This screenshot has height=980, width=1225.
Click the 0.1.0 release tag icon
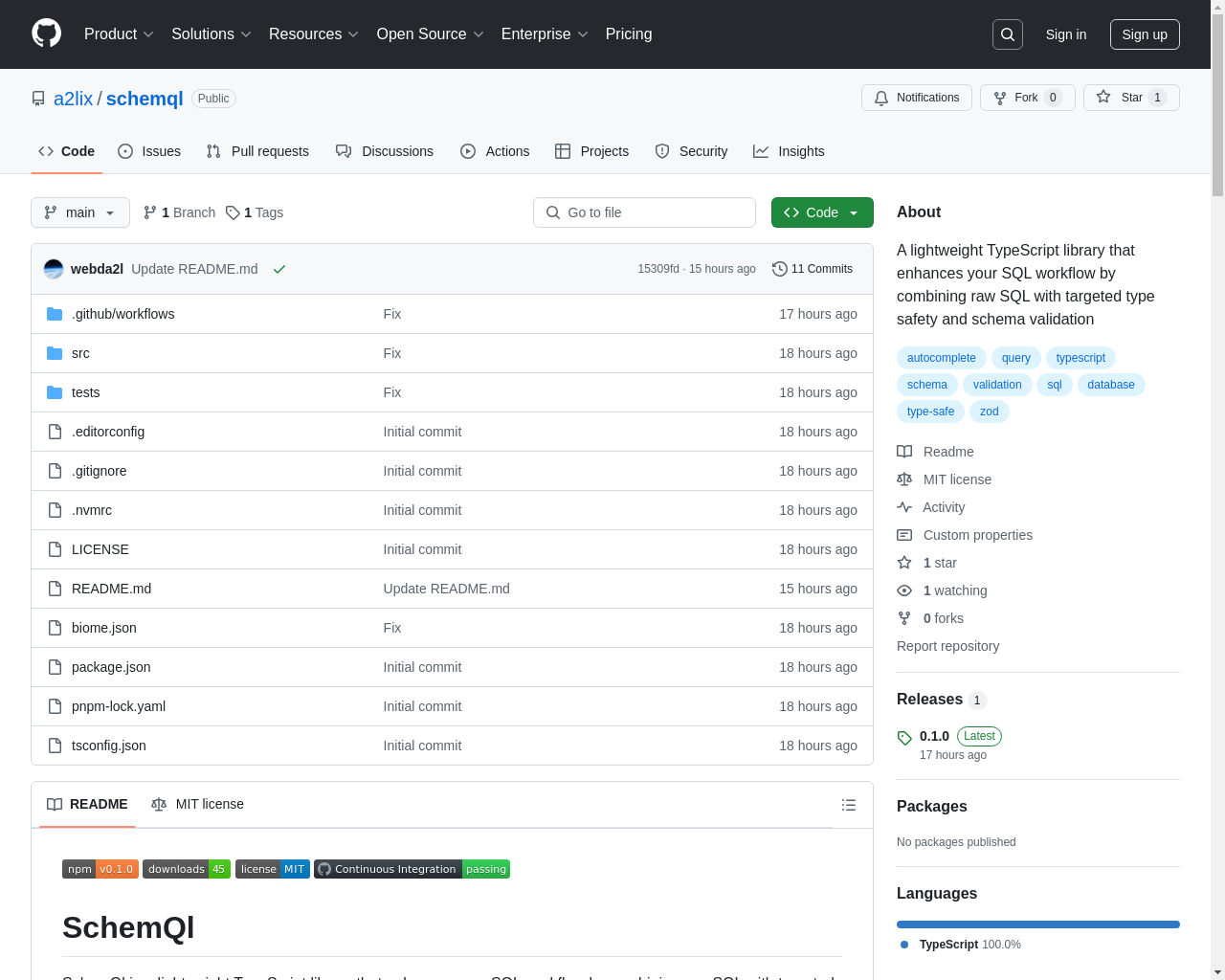click(904, 737)
